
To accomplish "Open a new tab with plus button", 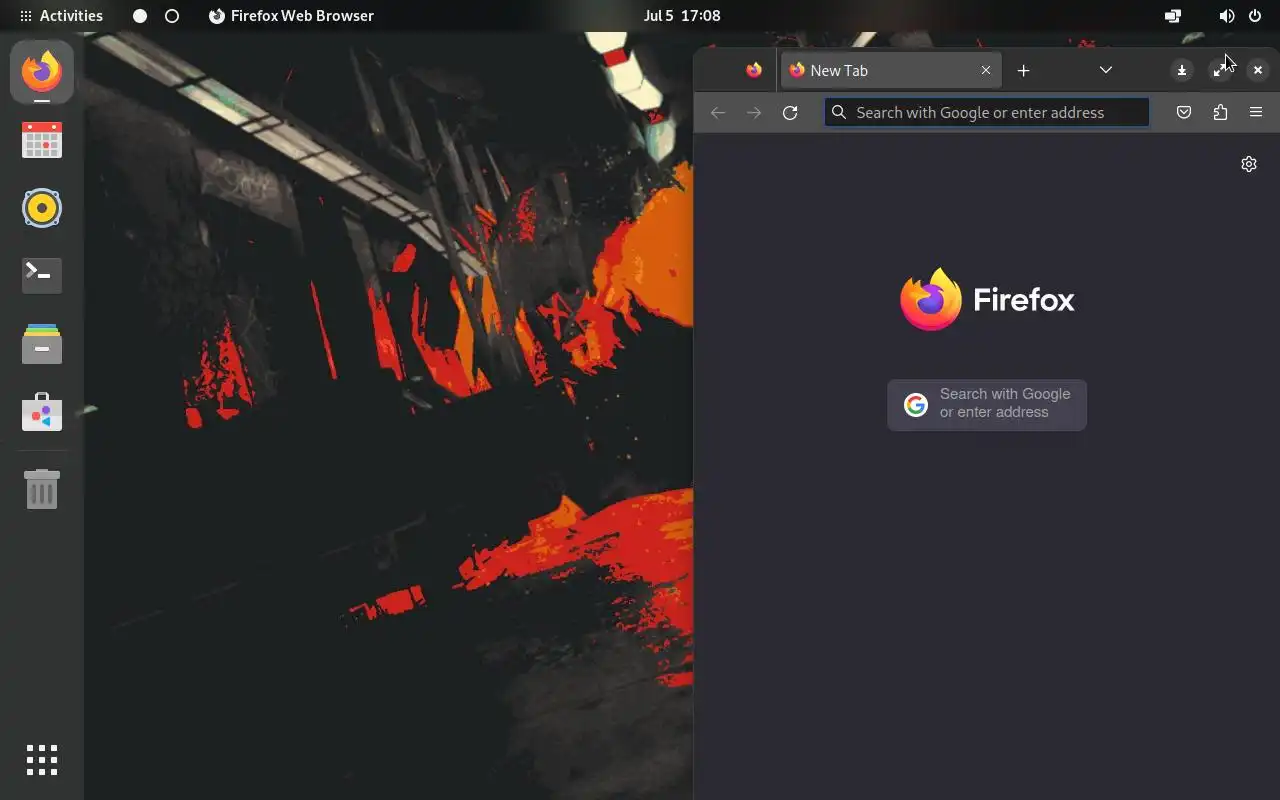I will (1023, 70).
